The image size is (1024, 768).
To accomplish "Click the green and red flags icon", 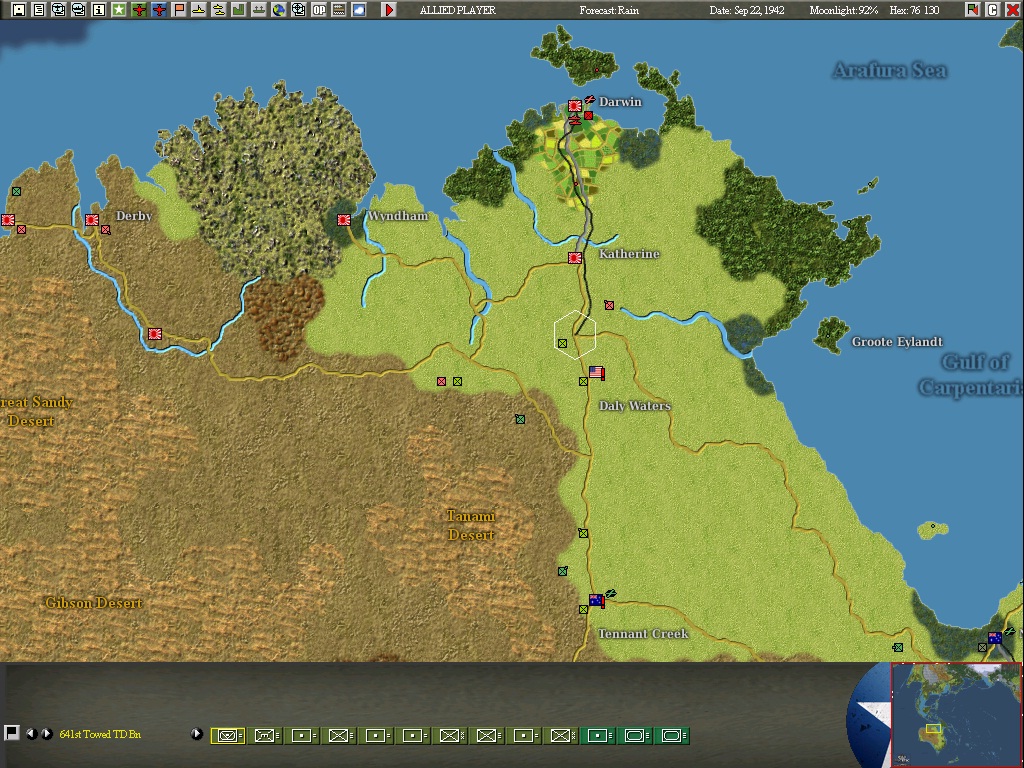I will point(973,9).
